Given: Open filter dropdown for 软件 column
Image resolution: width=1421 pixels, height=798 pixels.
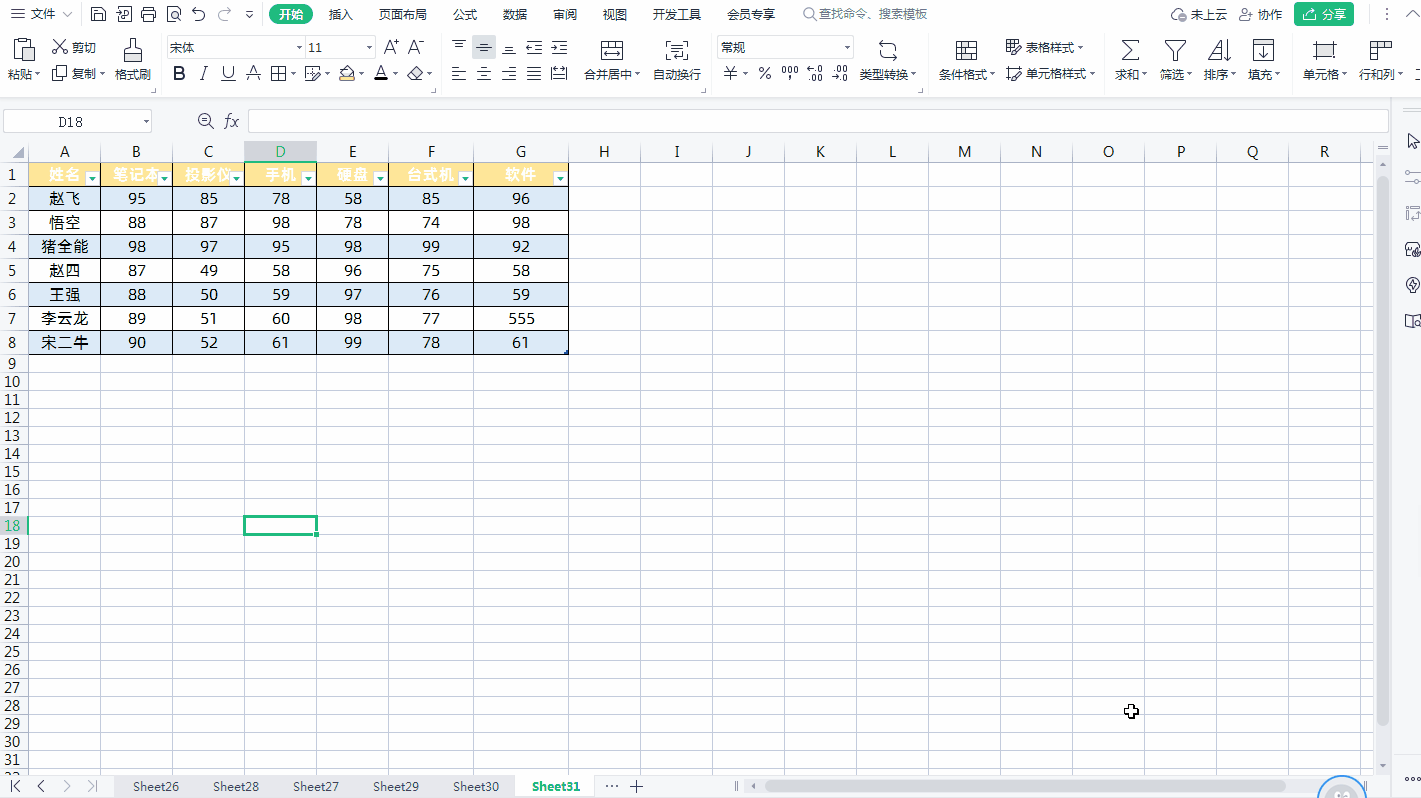Looking at the screenshot, I should click(560, 177).
